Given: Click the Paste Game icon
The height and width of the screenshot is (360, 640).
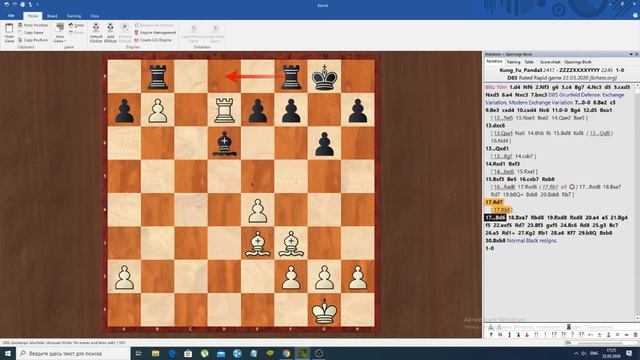Looking at the screenshot, I should tap(9, 33).
